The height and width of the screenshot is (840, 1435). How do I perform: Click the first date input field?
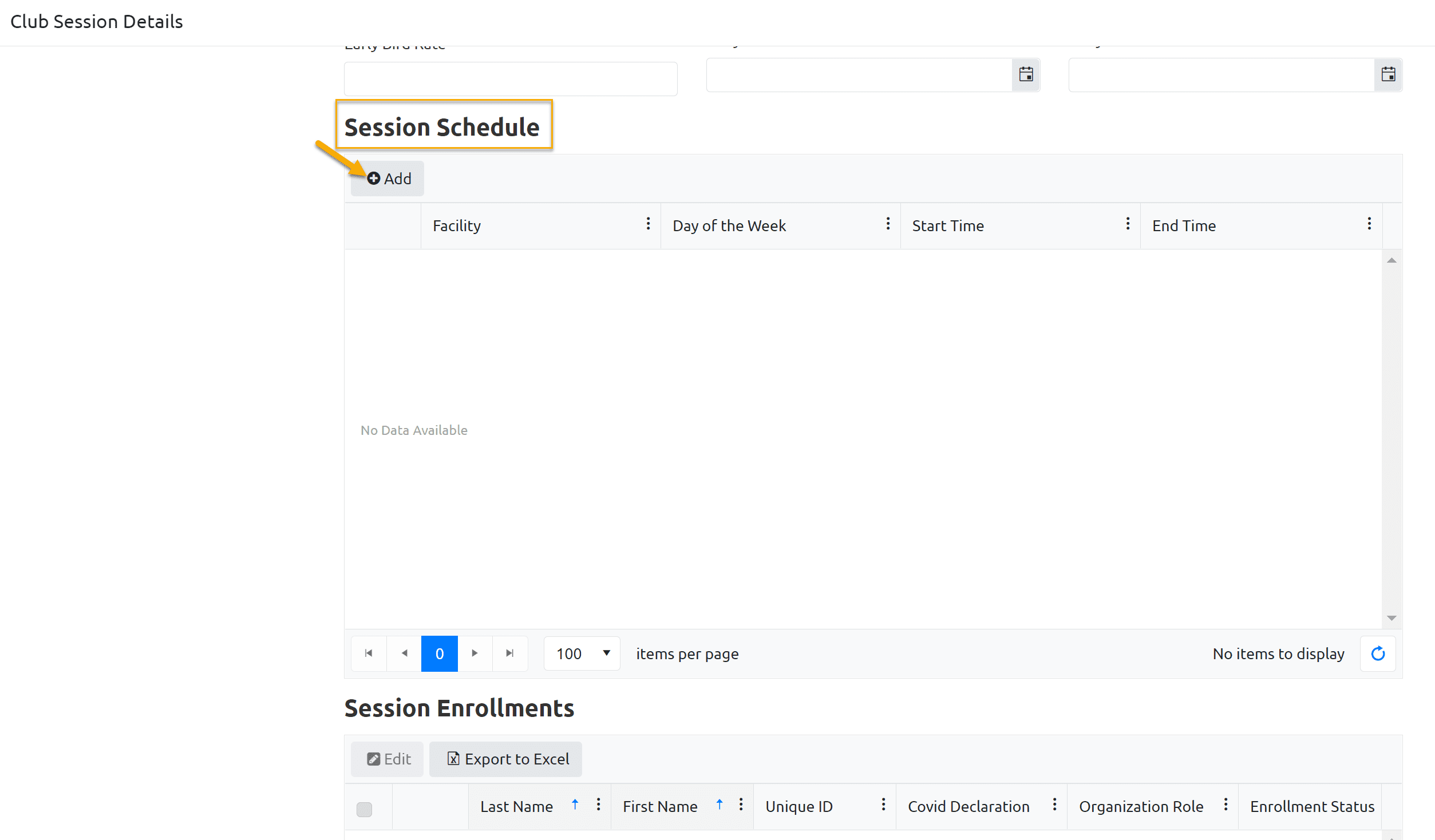pyautogui.click(x=859, y=75)
